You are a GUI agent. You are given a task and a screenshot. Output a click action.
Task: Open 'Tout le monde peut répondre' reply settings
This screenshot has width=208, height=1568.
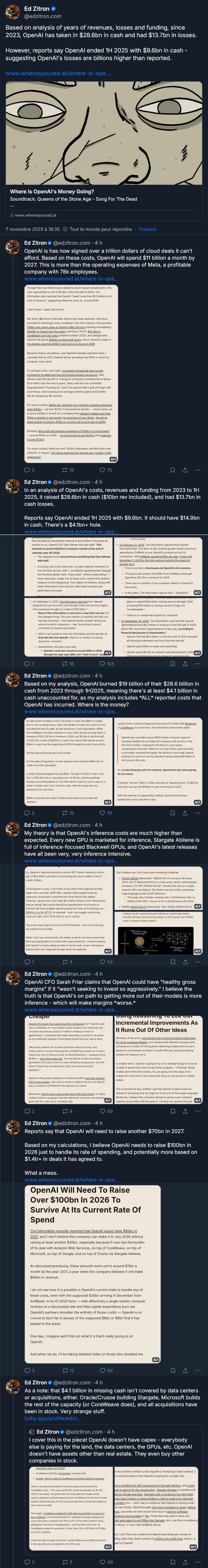tap(97, 229)
